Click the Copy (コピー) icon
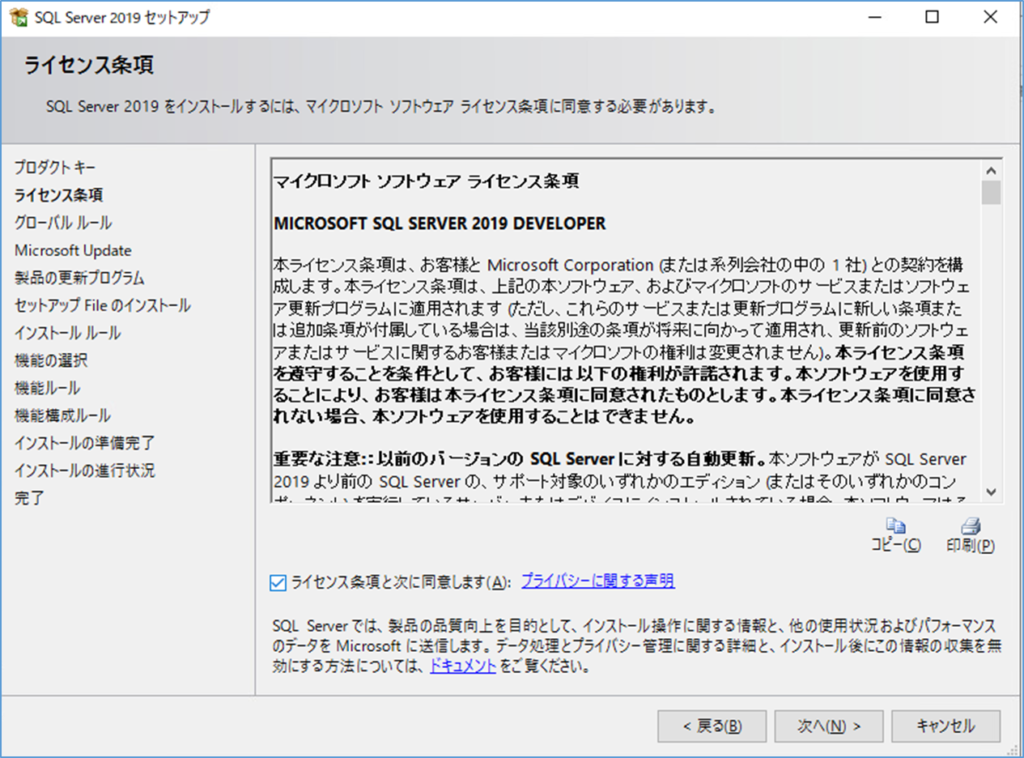 tap(895, 526)
